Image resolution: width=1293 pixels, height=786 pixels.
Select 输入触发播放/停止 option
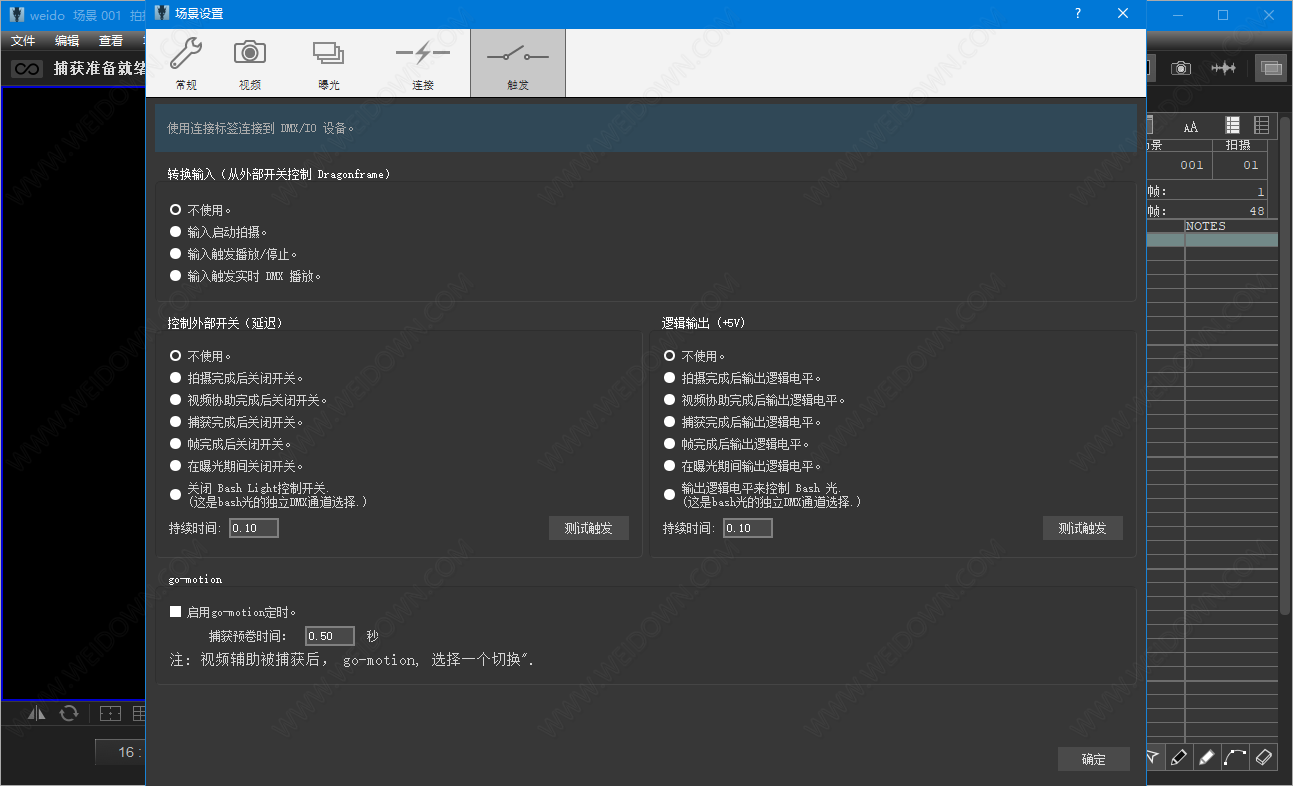233,254
